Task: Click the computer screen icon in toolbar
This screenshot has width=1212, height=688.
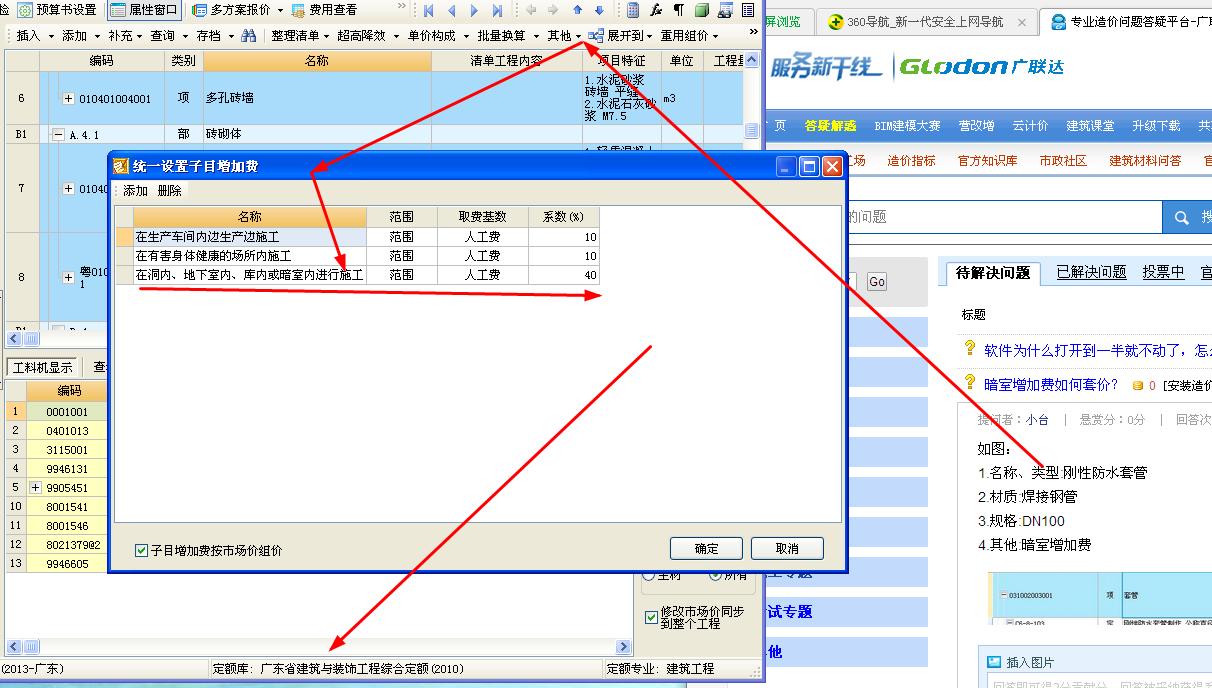Action: click(725, 11)
